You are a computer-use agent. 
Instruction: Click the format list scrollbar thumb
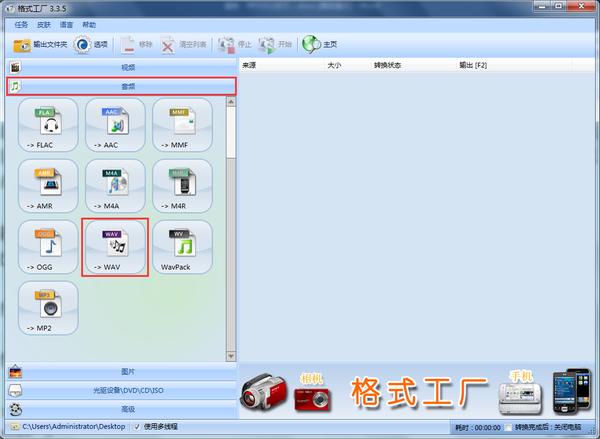pos(231,132)
